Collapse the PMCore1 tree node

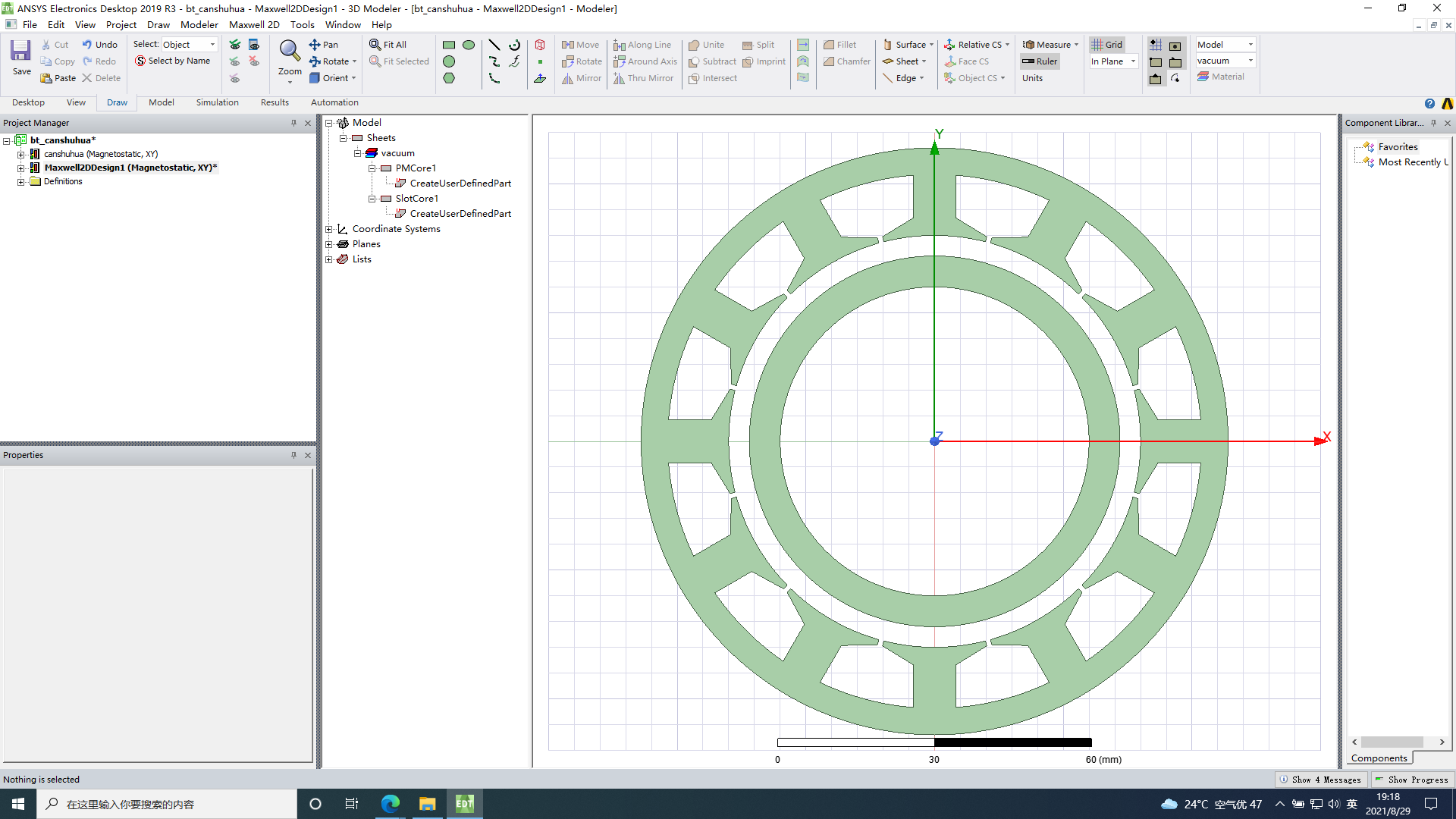coord(372,168)
